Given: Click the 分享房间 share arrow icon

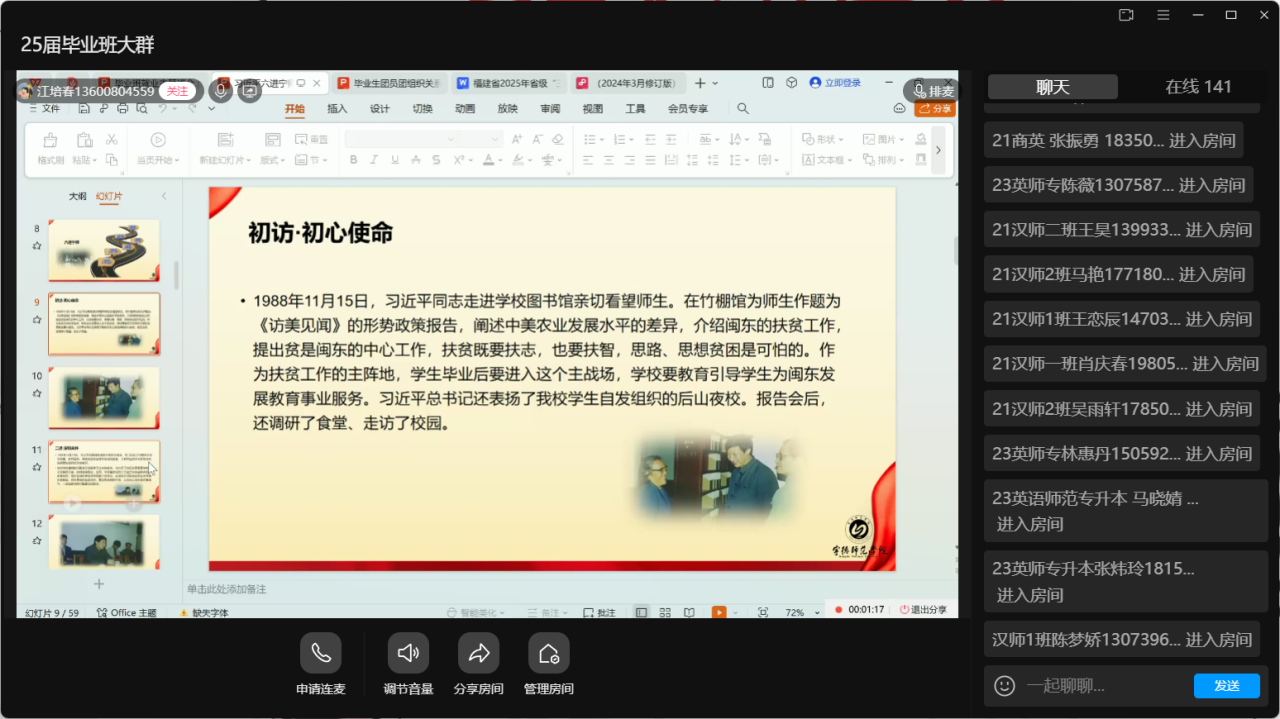Looking at the screenshot, I should pos(478,654).
